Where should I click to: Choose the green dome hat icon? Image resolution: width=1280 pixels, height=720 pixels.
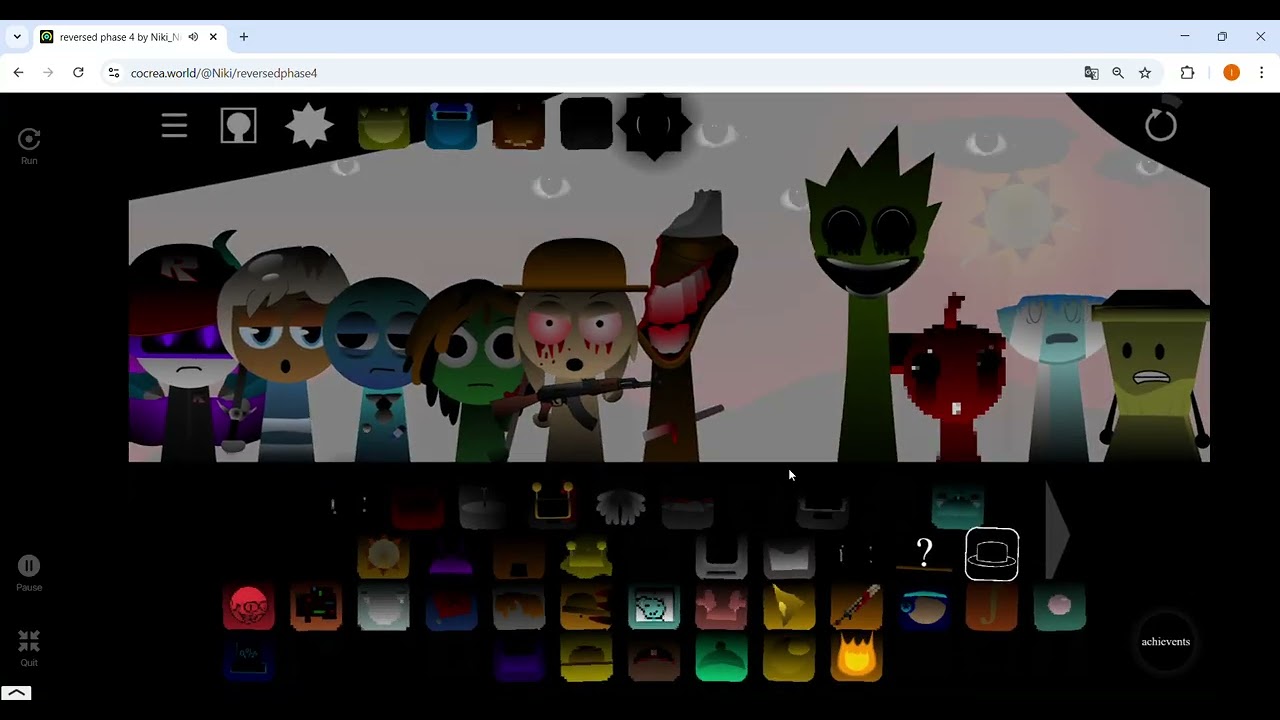click(721, 658)
